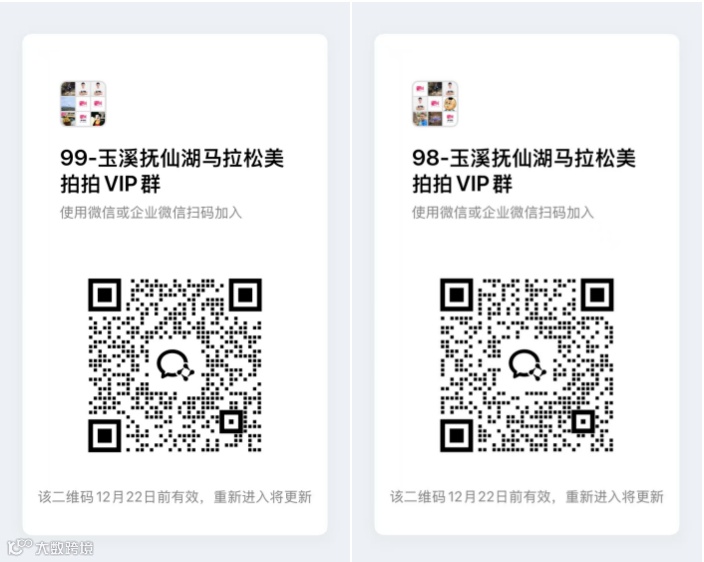Click the 大数跨境 watermark logo
This screenshot has height=562, width=704.
click(x=50, y=547)
